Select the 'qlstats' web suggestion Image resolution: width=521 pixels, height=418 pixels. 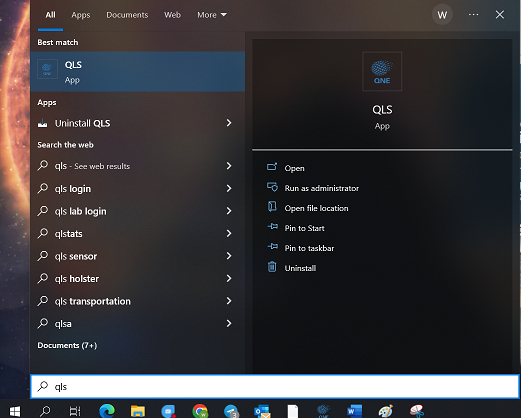137,234
